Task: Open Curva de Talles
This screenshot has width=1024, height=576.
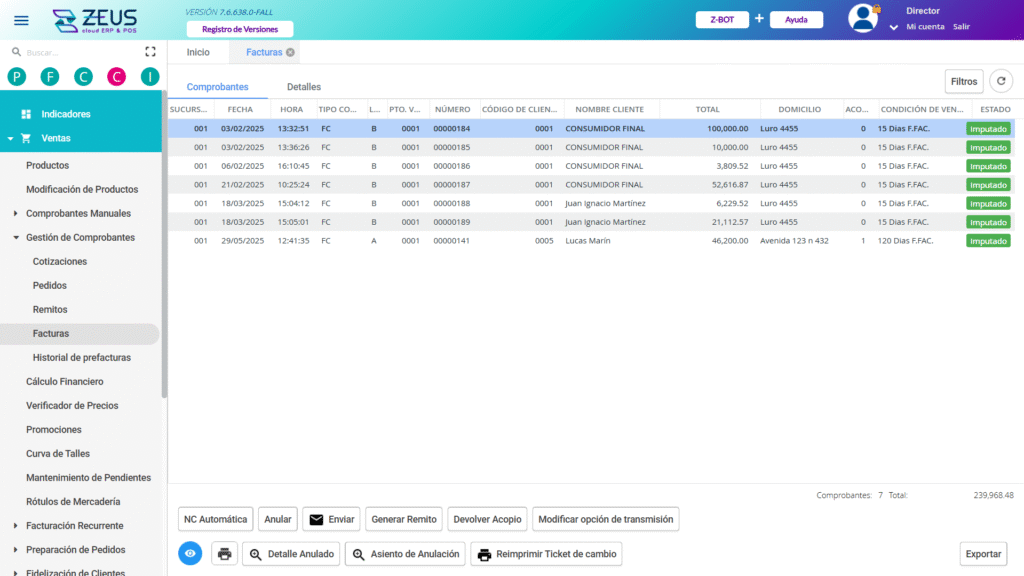Action: (58, 454)
